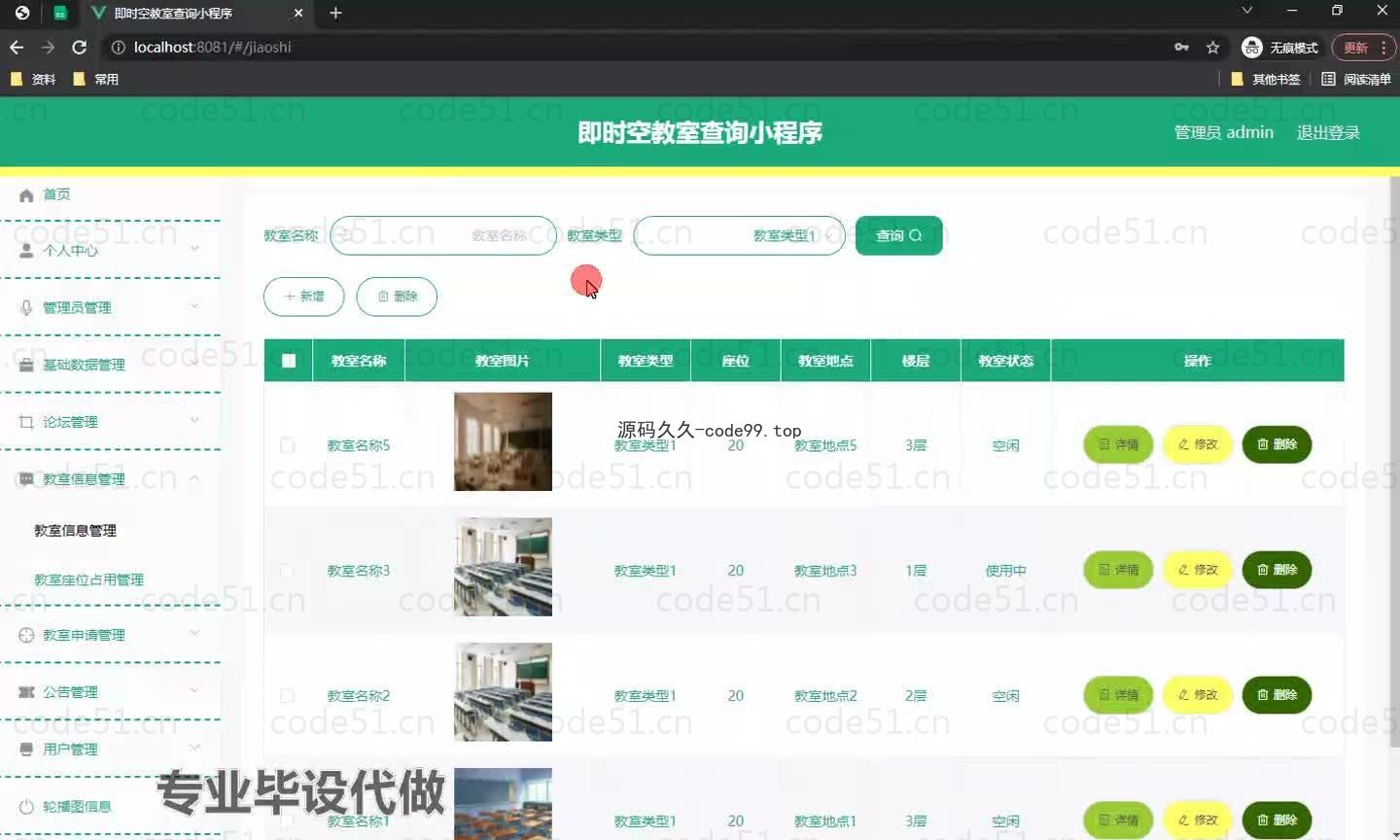Click the 基础数据管理 briefcase icon

tap(26, 366)
